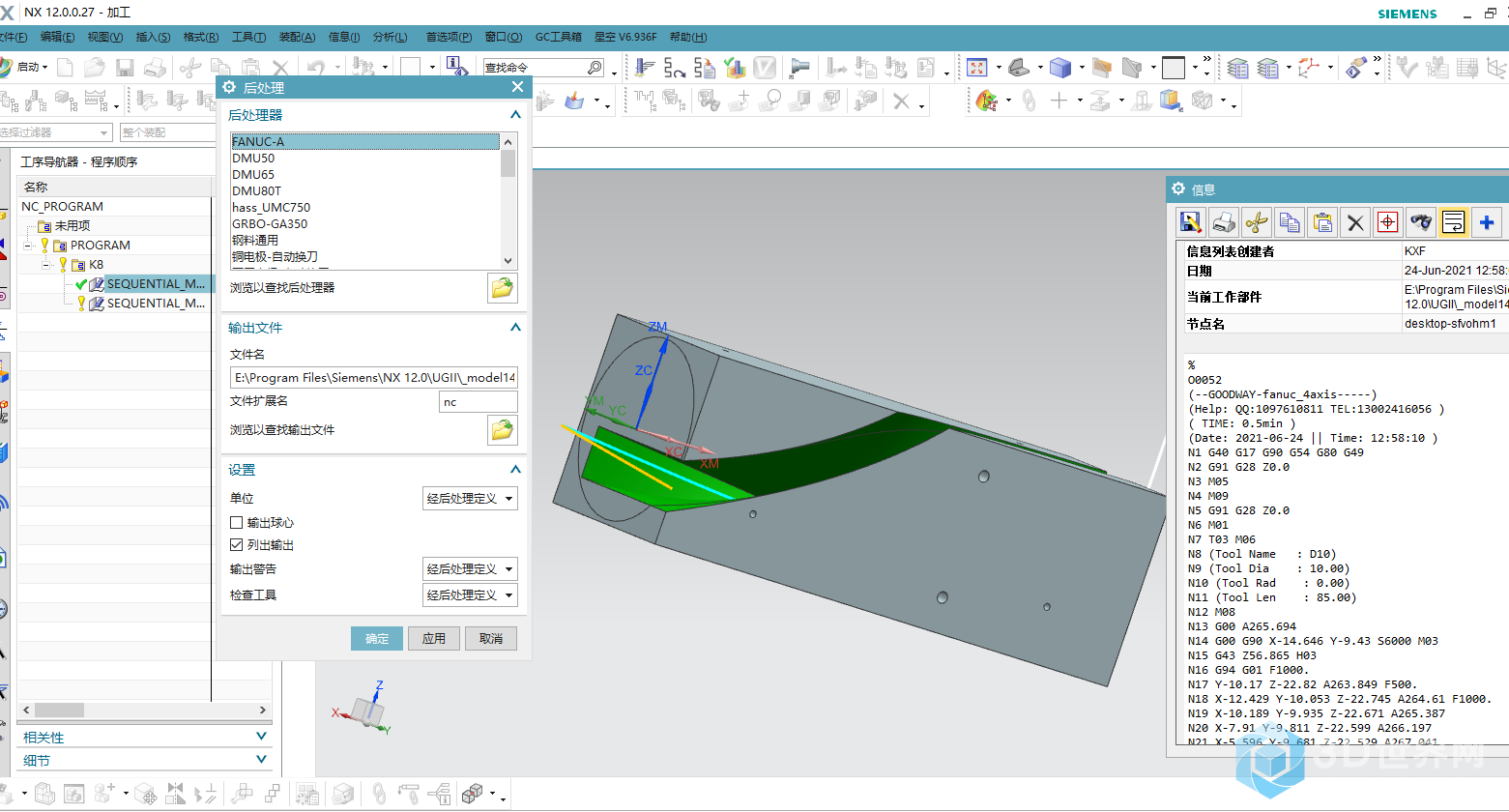Browse for a postprocessor with the folder icon
This screenshot has height=812, width=1509.
502,288
